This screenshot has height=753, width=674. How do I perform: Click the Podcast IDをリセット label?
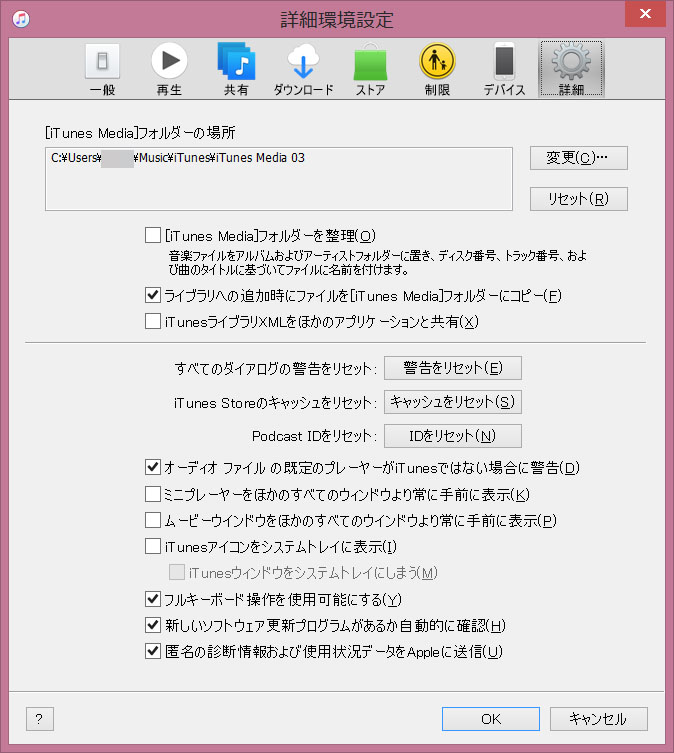coord(314,436)
